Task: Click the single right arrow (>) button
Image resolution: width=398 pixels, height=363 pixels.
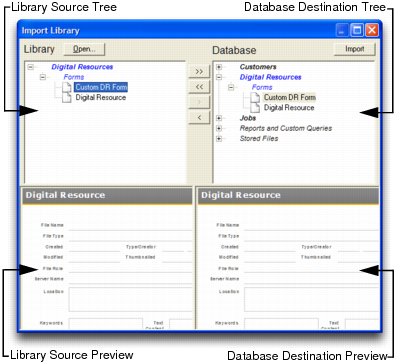Action: [199, 102]
